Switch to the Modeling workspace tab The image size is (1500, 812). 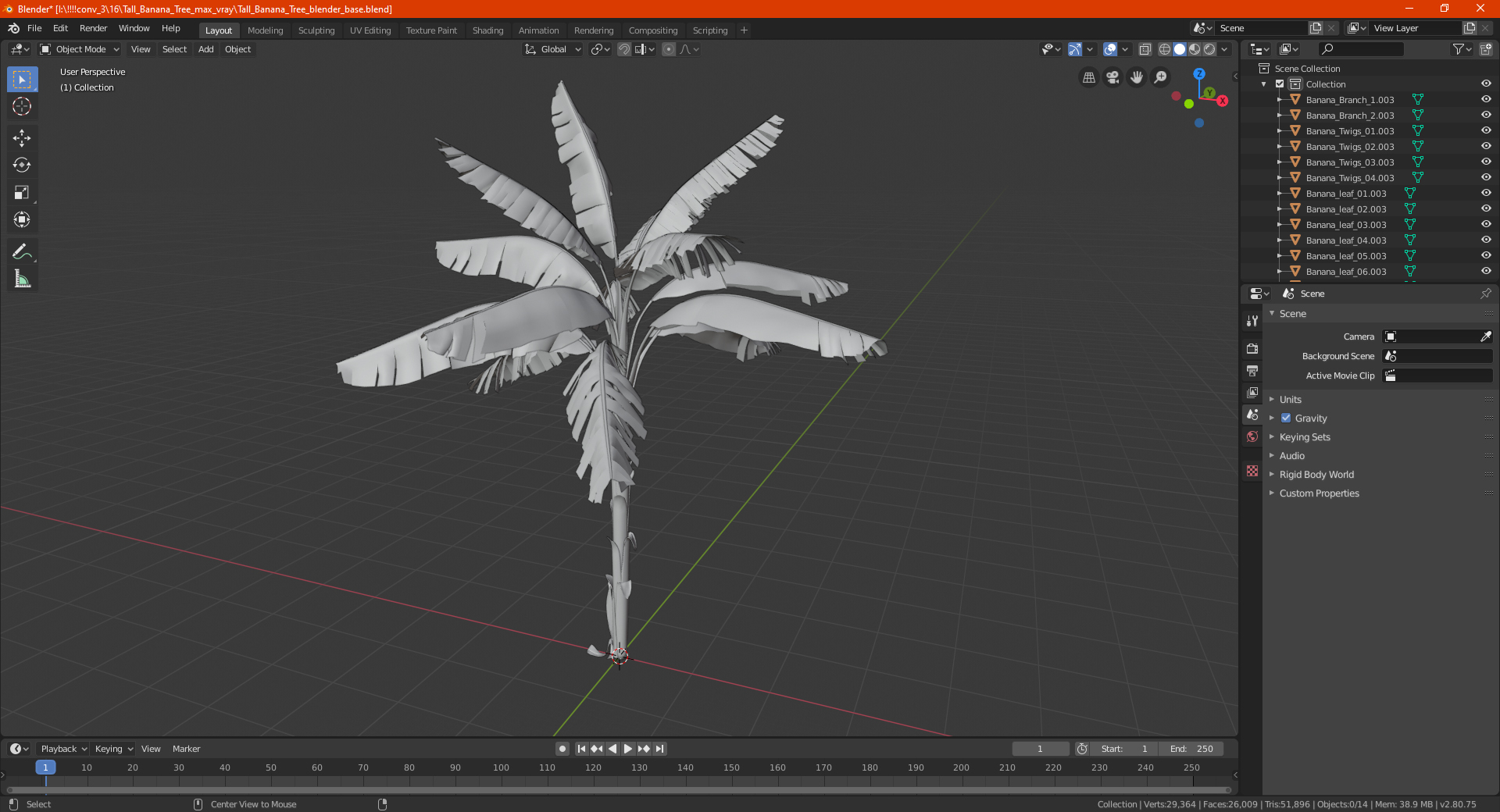click(265, 30)
